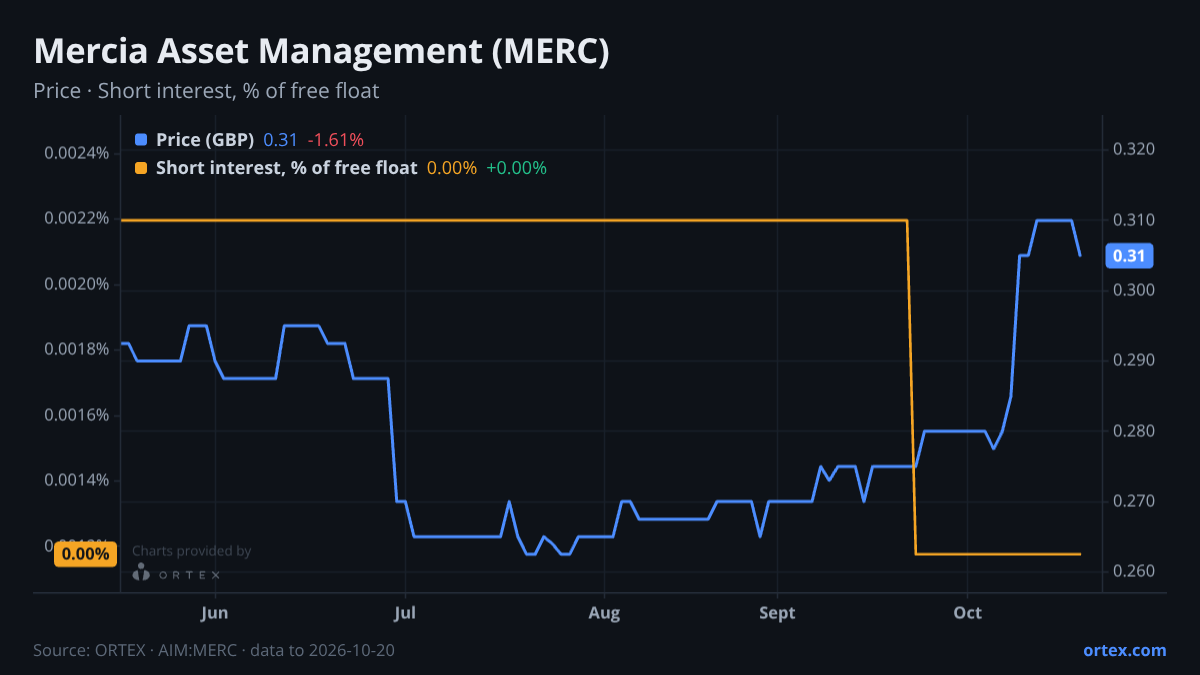Toggle the Price (GBP) legend label

point(205,140)
